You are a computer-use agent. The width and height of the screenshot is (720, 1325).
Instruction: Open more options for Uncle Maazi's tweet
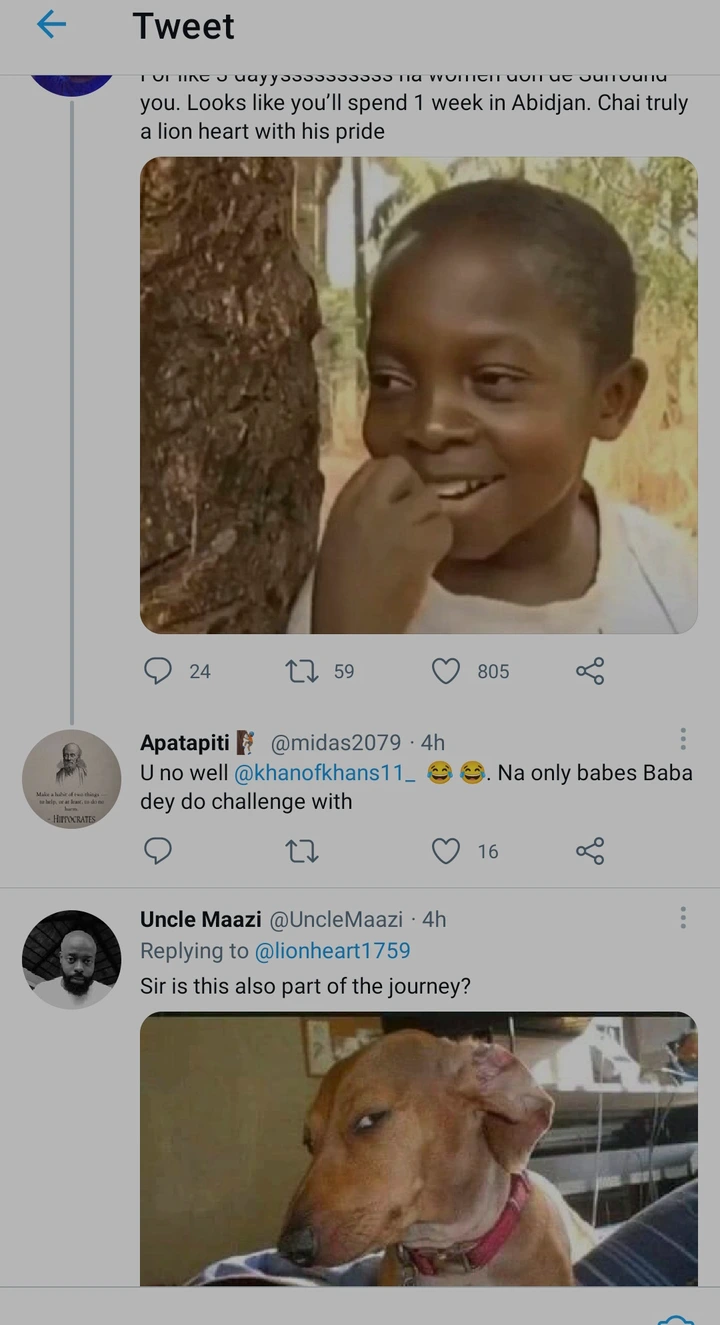683,917
